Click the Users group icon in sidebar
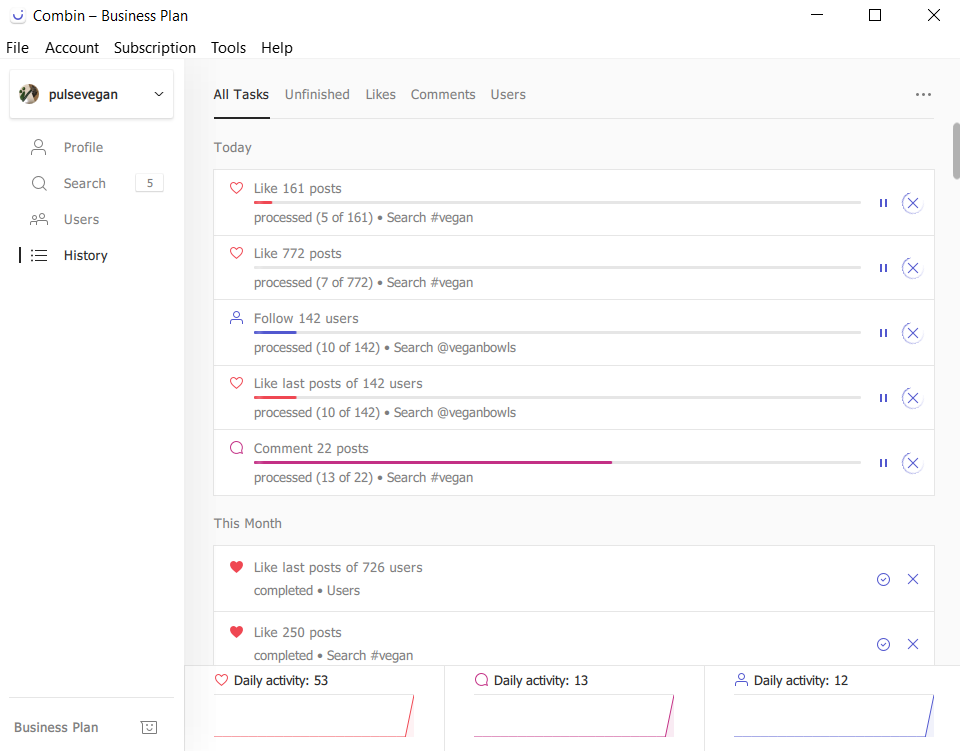Screen dimensions: 960x751 [x=39, y=219]
